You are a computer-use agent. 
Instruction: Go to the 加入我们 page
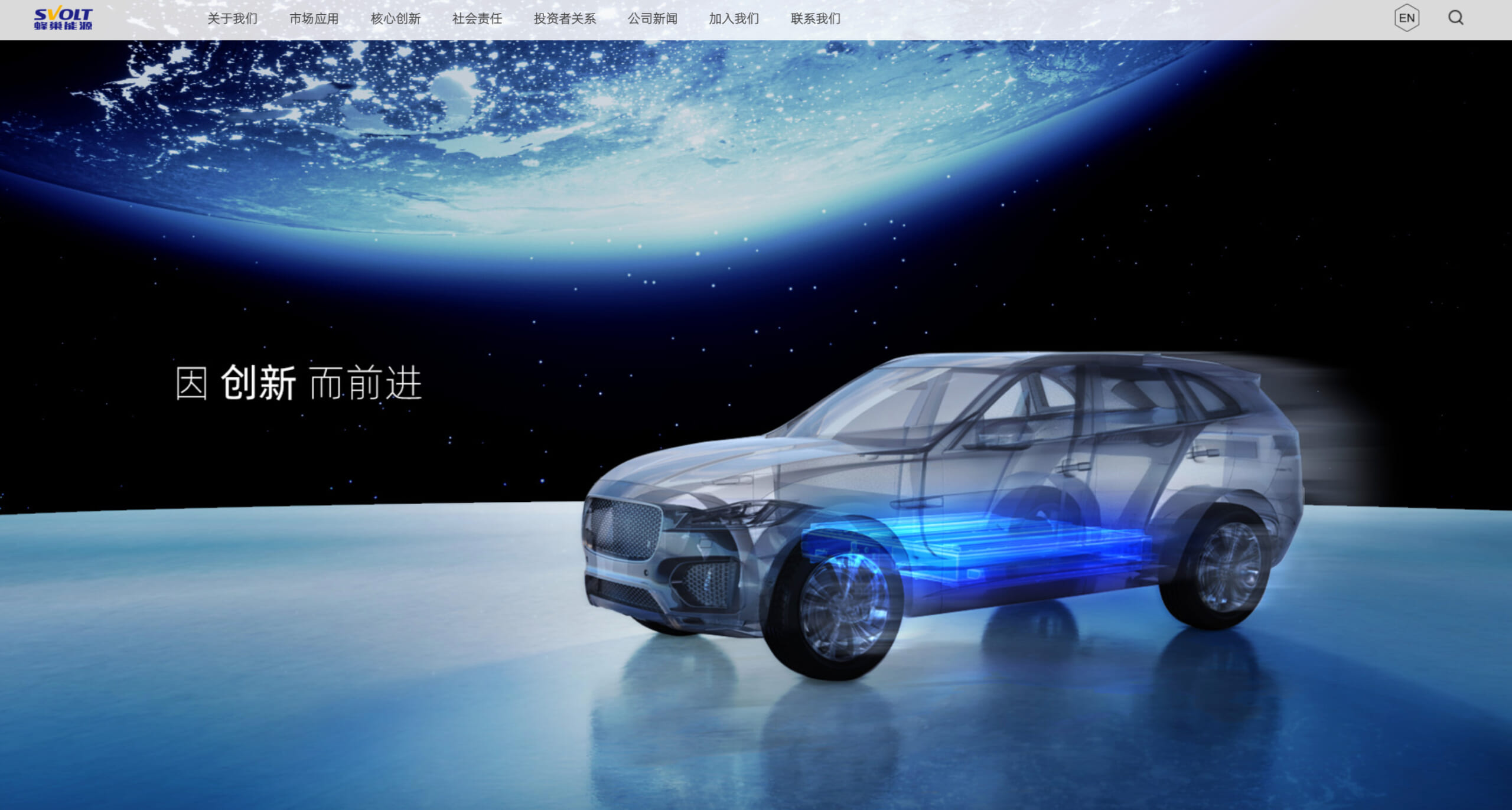tap(734, 19)
